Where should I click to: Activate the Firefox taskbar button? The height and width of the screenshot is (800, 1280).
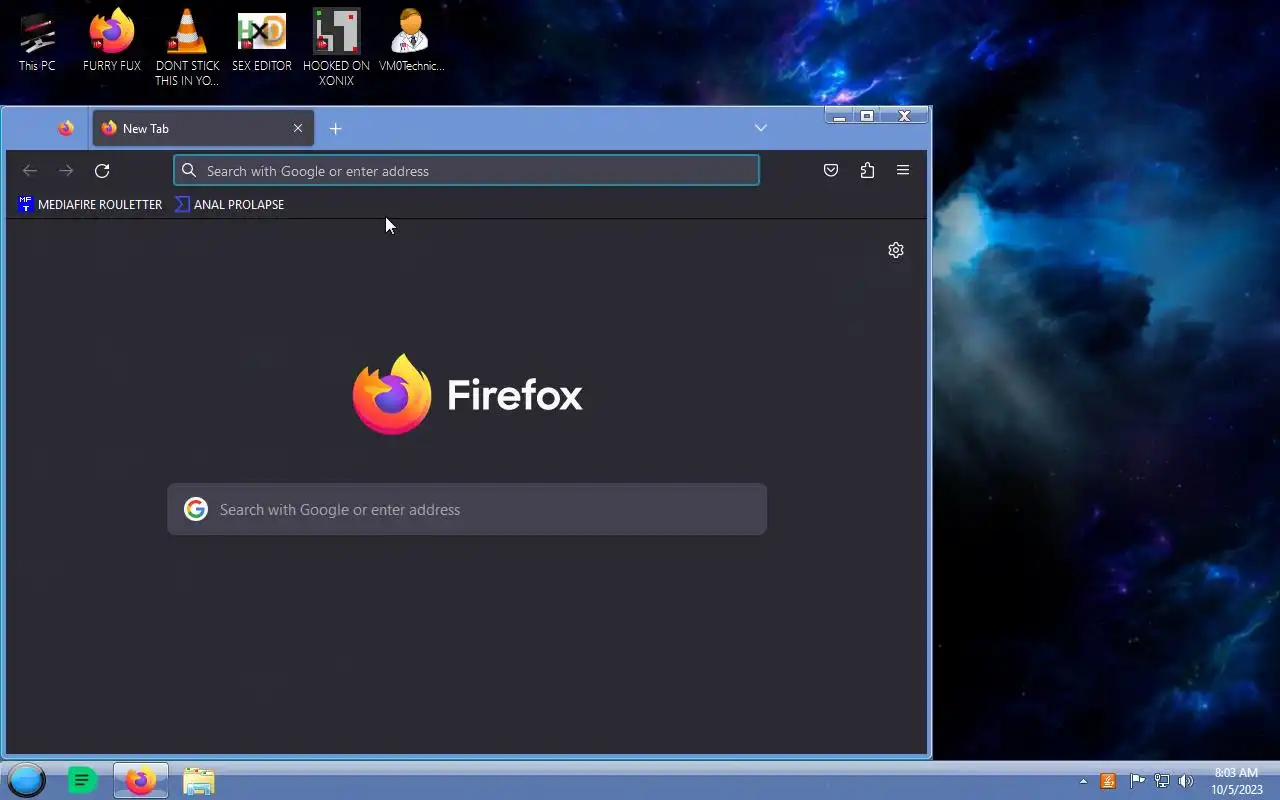click(x=141, y=780)
